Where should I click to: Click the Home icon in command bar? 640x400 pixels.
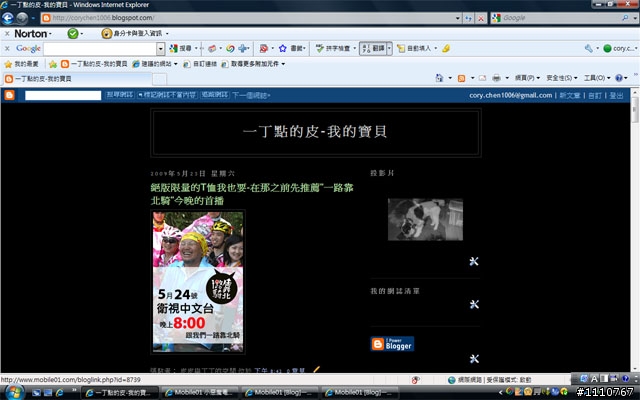(439, 78)
